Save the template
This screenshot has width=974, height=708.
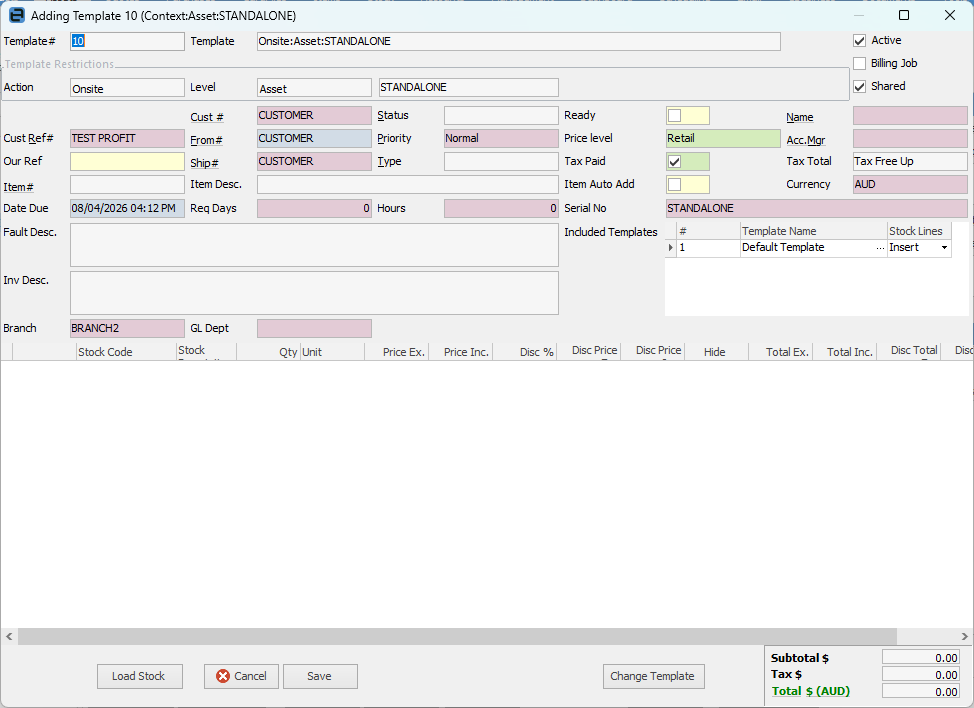click(x=320, y=676)
